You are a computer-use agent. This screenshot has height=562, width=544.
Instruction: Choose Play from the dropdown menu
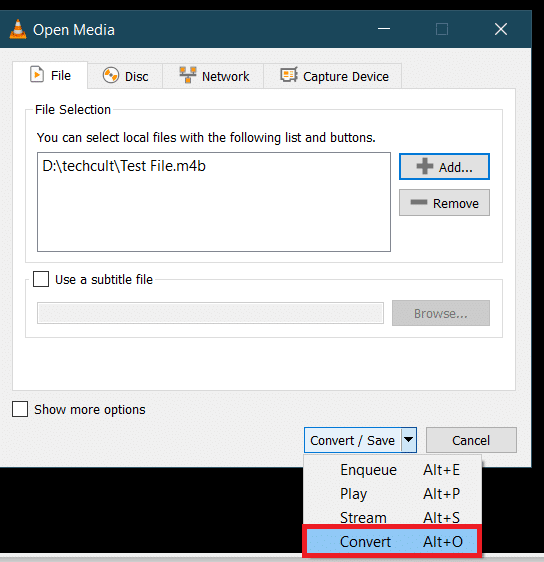[392, 494]
